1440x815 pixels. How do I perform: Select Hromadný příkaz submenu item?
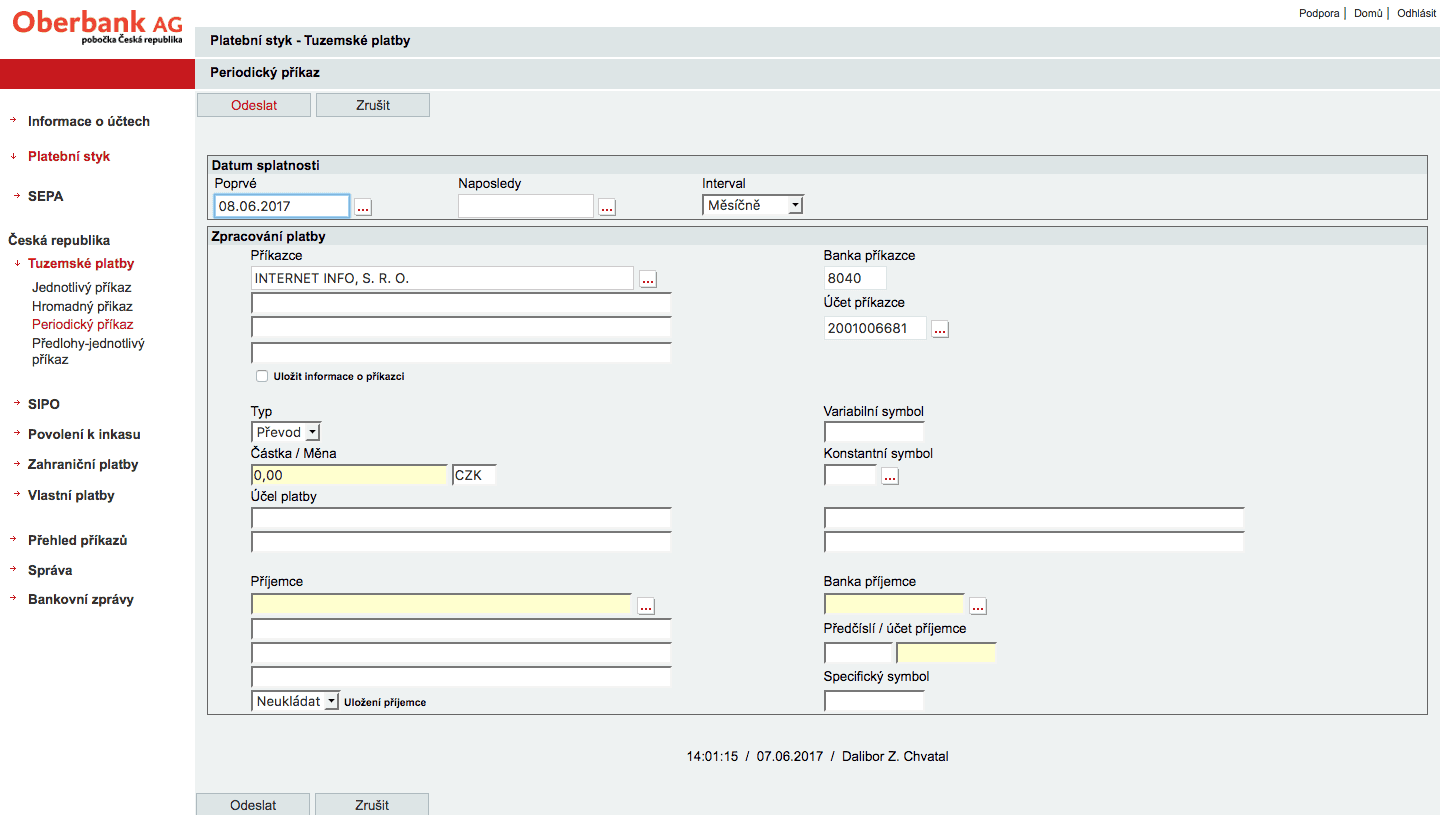(x=82, y=306)
